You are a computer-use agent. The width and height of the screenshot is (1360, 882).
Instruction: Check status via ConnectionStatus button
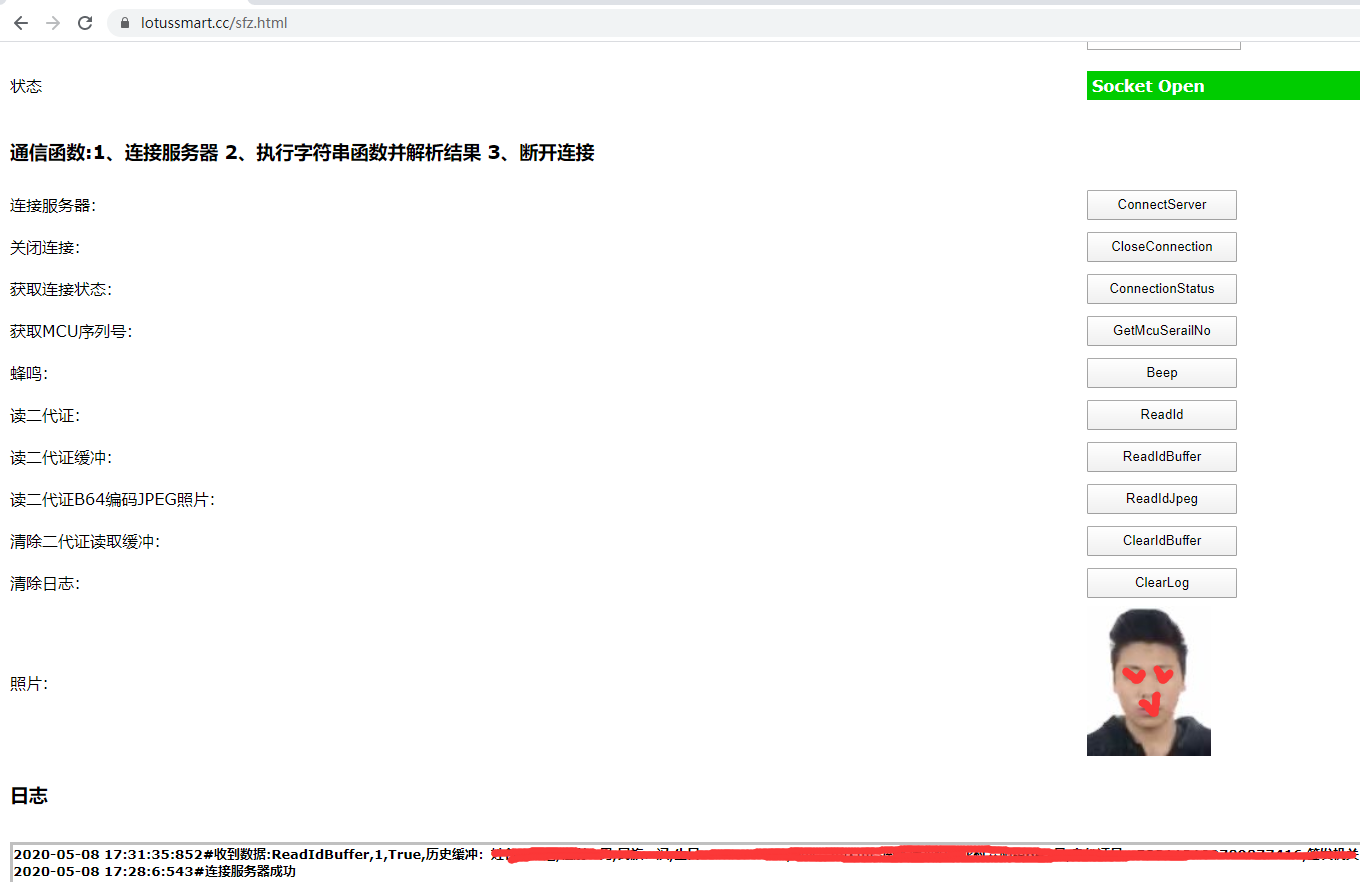1161,289
